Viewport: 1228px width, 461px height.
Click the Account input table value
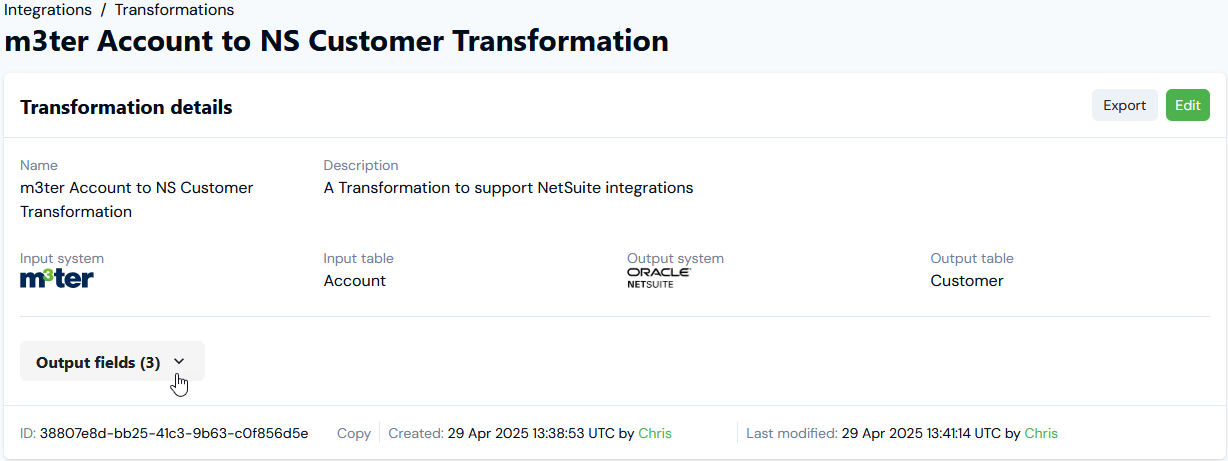click(x=355, y=281)
